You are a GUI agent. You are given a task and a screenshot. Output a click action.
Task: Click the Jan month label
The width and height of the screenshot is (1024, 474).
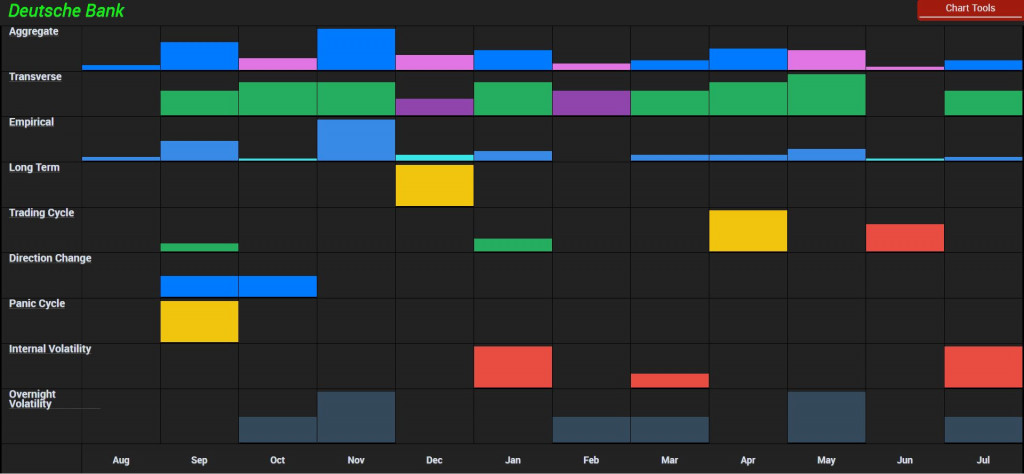(x=513, y=460)
